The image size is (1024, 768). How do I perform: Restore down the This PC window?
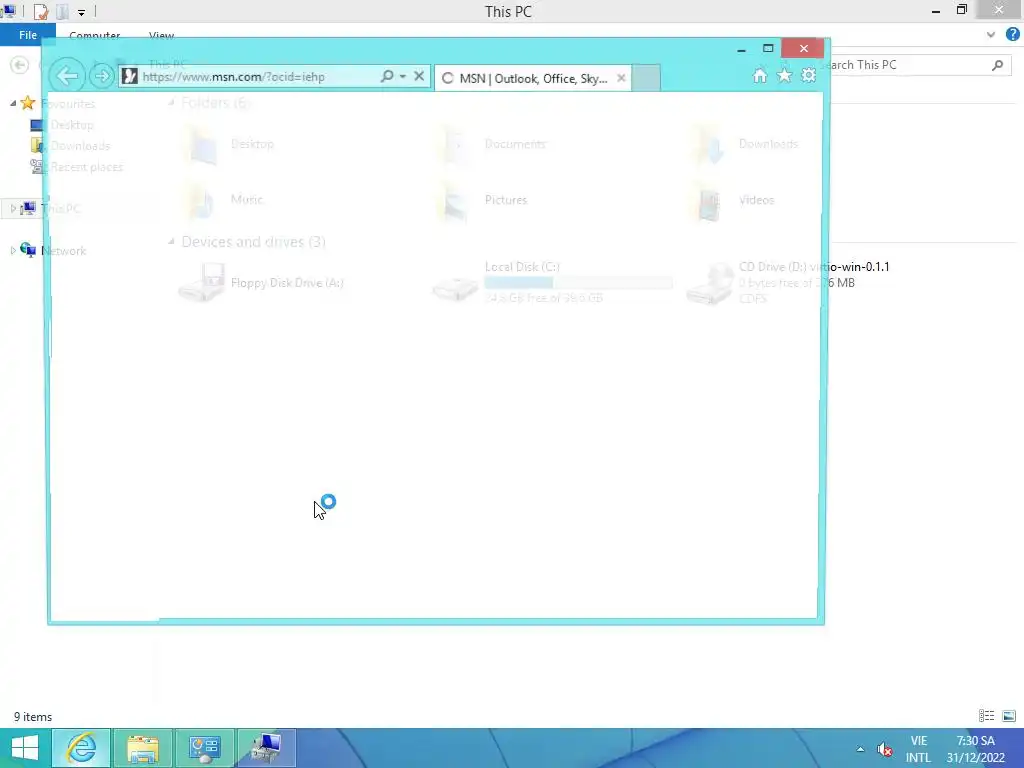tap(961, 10)
